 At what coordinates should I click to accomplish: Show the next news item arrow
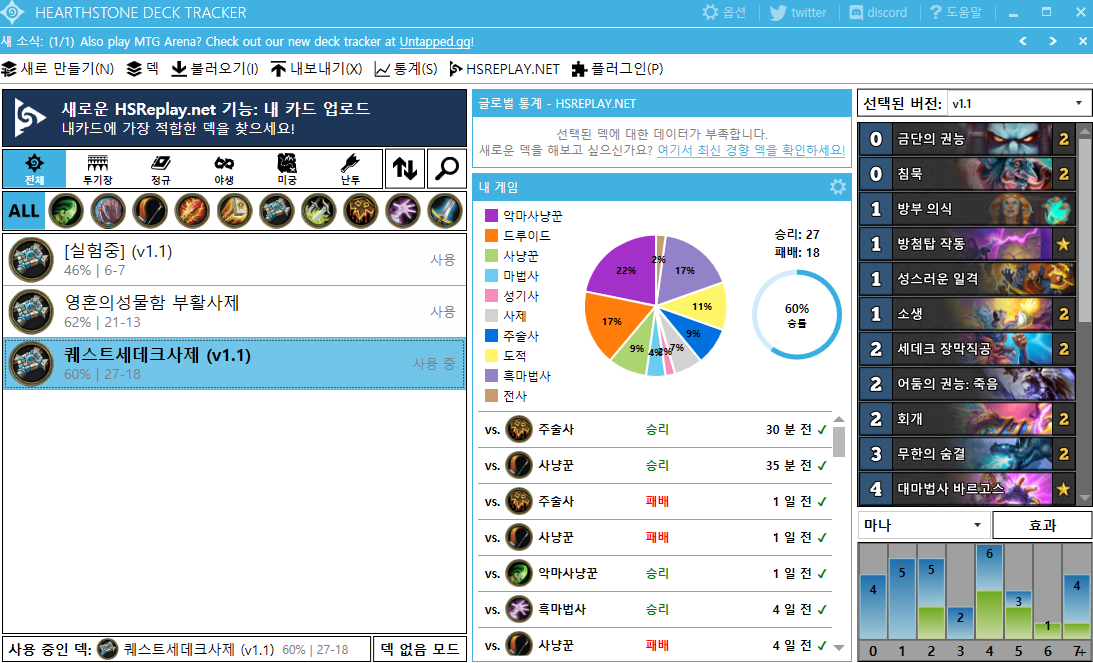click(1053, 41)
